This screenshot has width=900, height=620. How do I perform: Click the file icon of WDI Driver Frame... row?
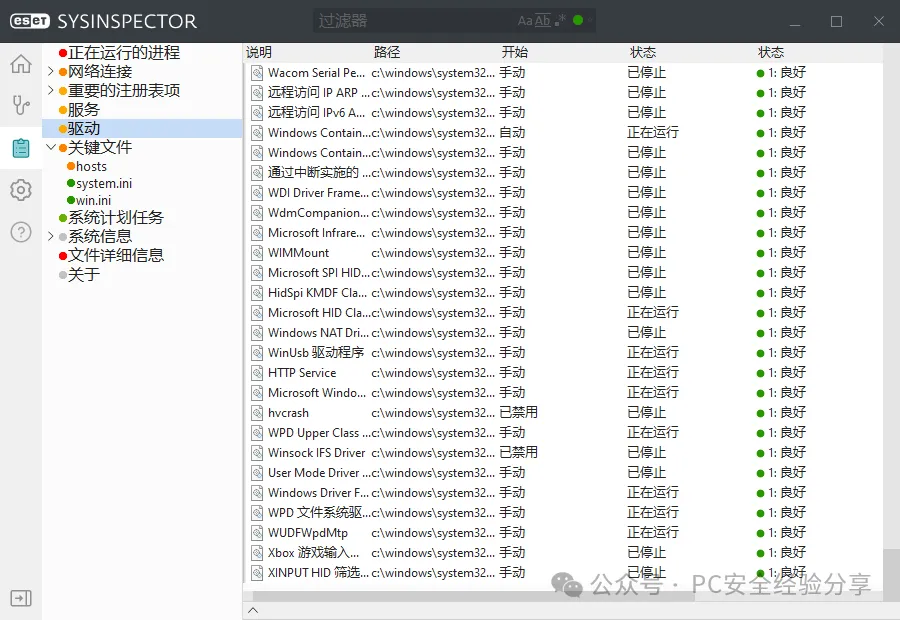257,193
